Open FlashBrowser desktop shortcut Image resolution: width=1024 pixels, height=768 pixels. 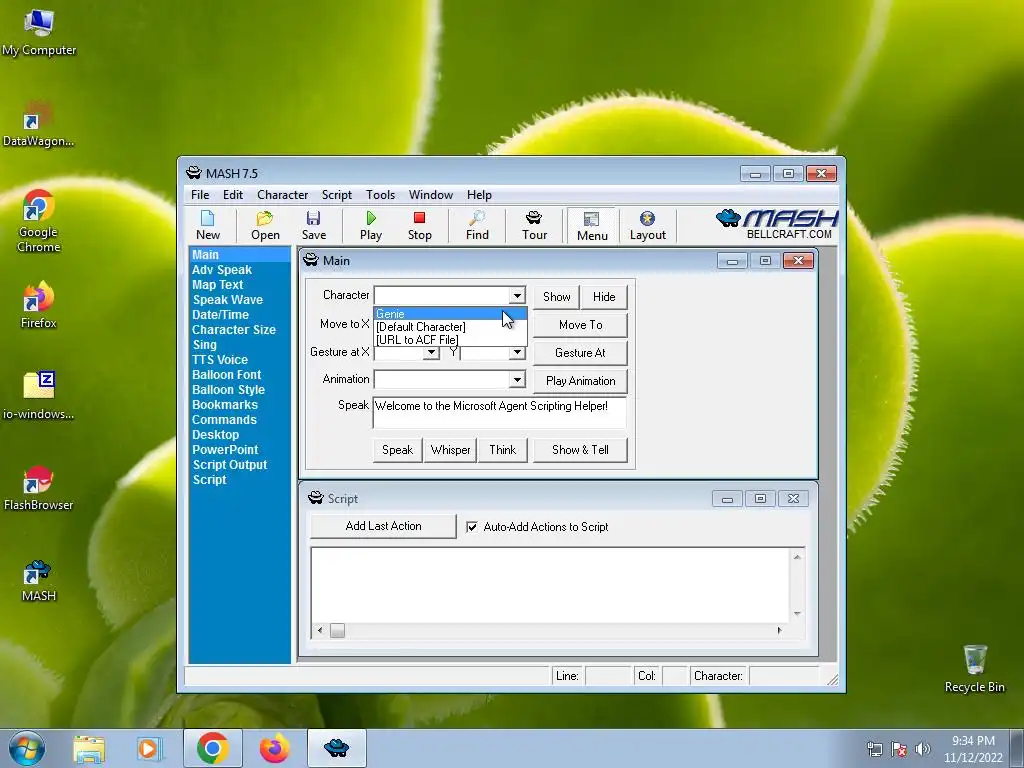[38, 489]
